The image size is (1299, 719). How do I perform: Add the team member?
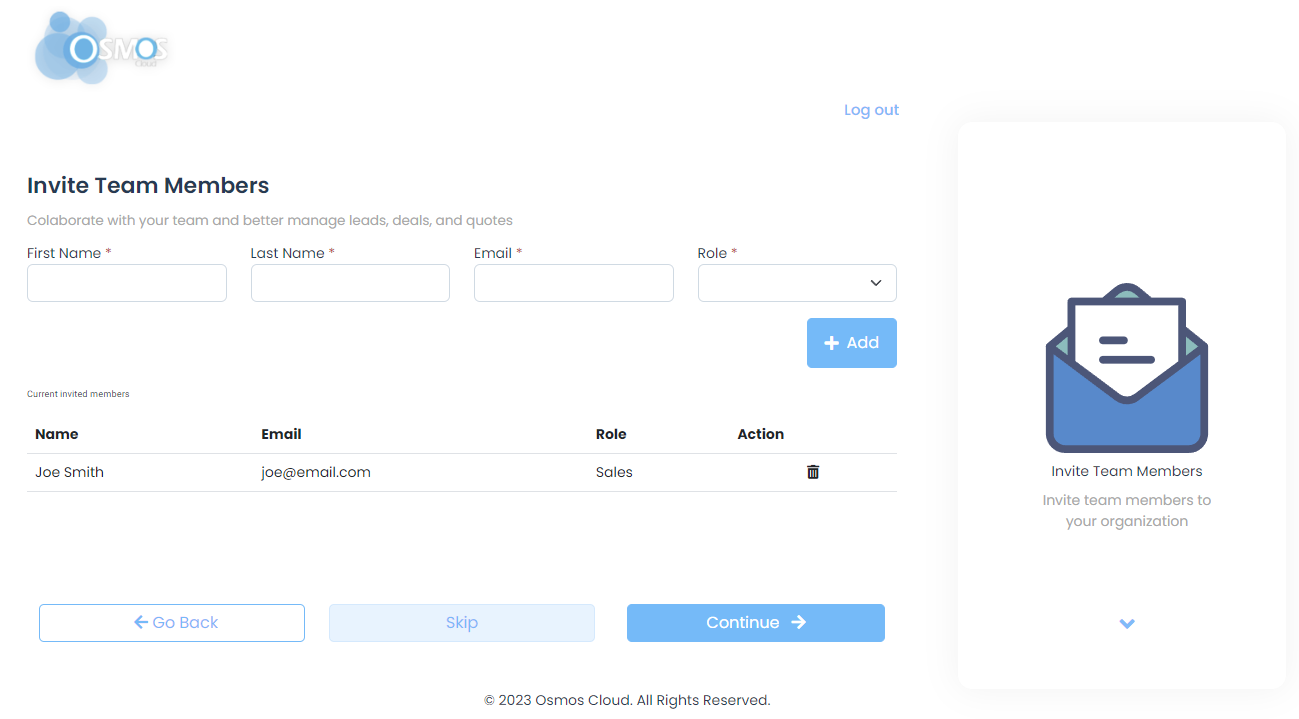(852, 343)
